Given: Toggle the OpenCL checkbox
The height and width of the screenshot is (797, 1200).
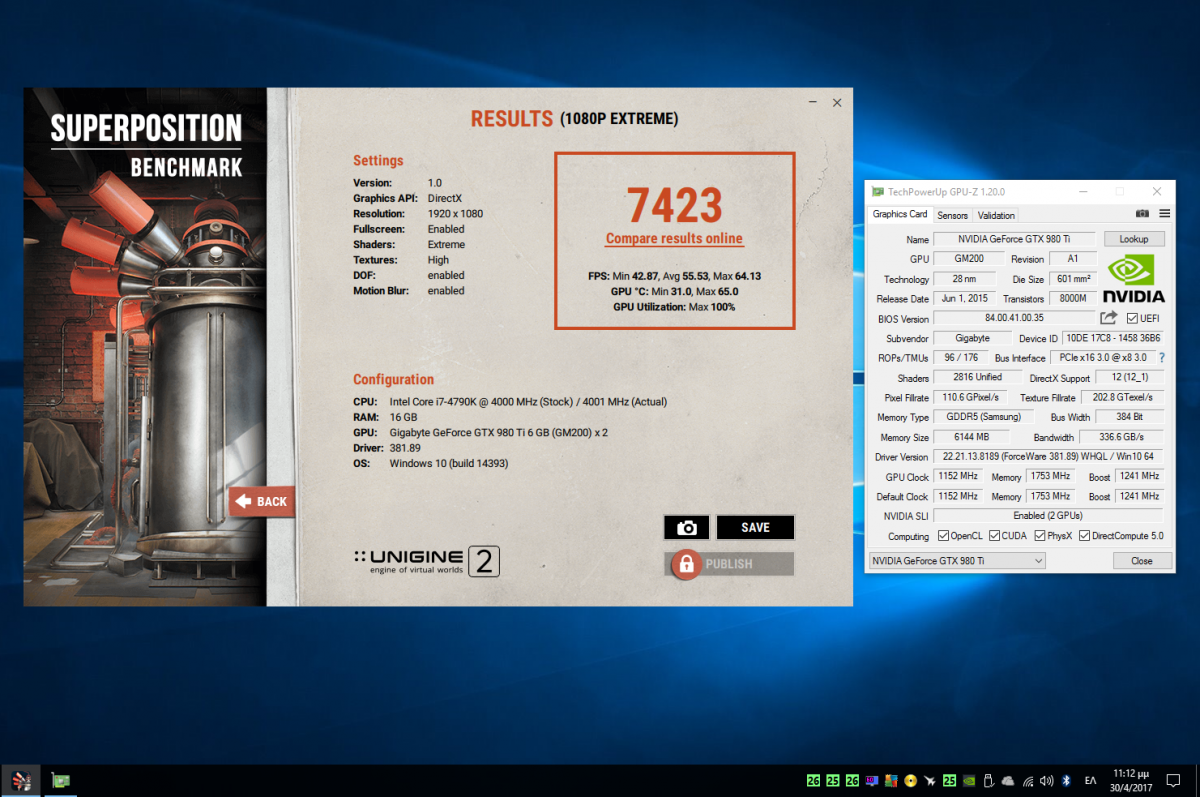Looking at the screenshot, I should tap(942, 536).
